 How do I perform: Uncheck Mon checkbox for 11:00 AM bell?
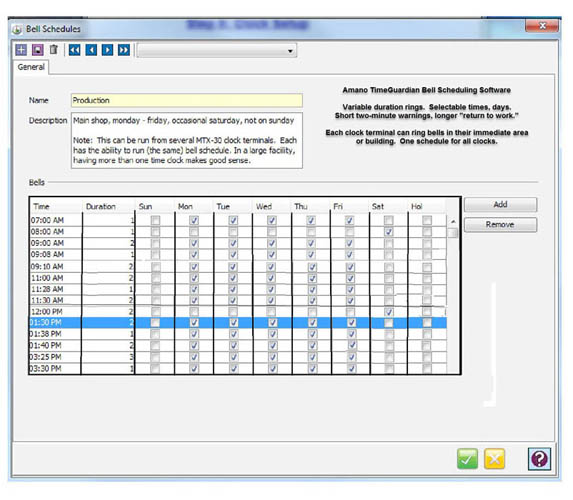tap(194, 278)
